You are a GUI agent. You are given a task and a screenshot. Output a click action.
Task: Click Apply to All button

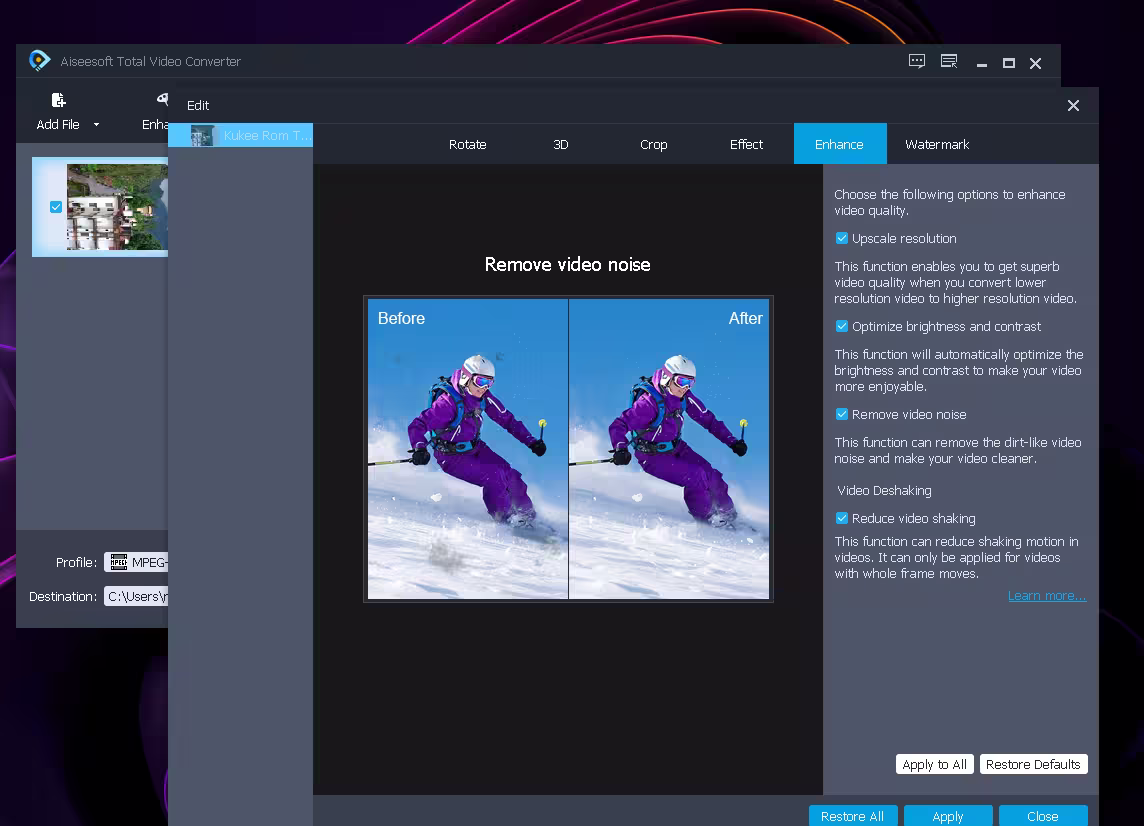coord(935,764)
